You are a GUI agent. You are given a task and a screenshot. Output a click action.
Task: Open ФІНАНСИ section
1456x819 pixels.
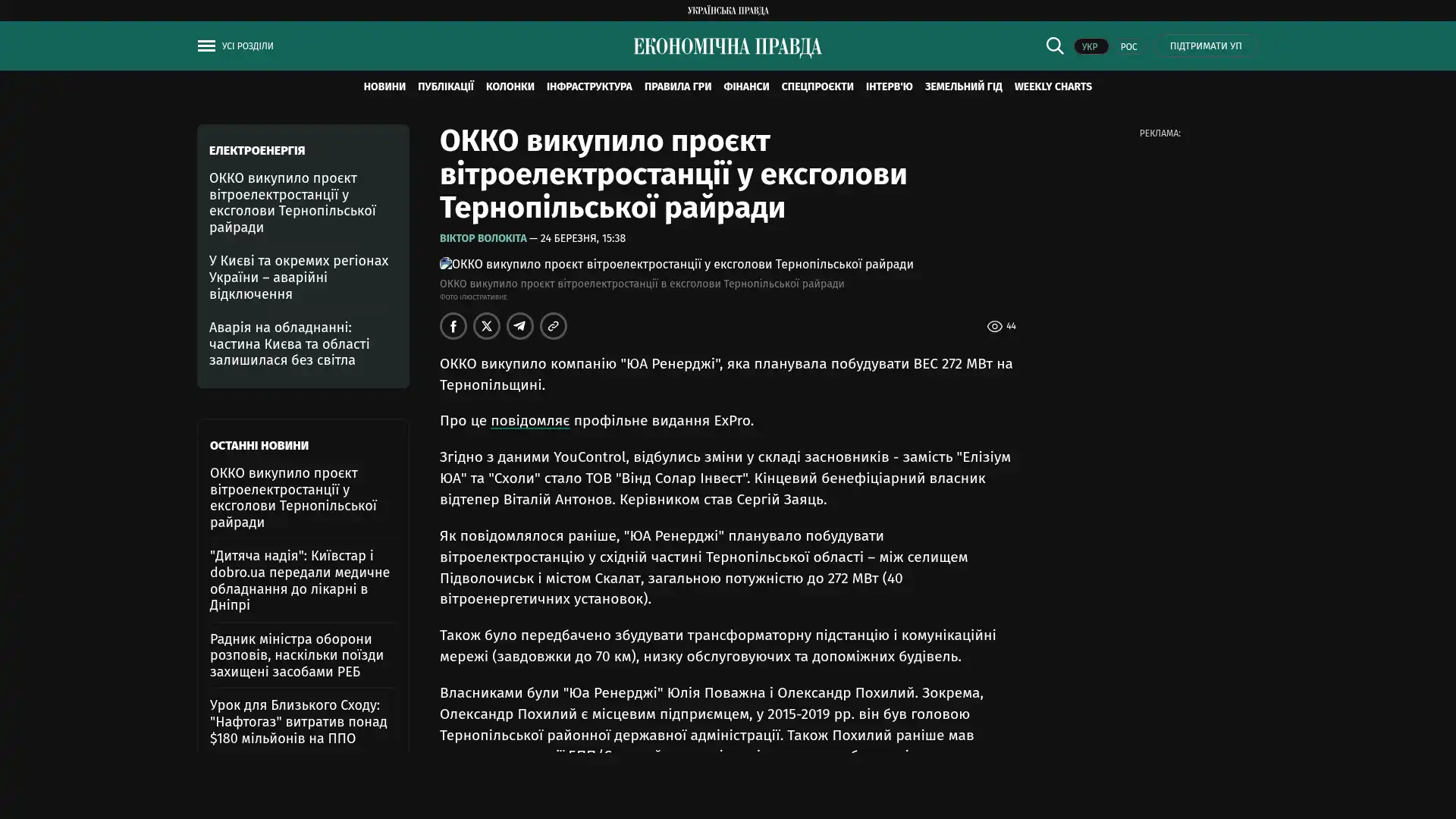pyautogui.click(x=746, y=86)
